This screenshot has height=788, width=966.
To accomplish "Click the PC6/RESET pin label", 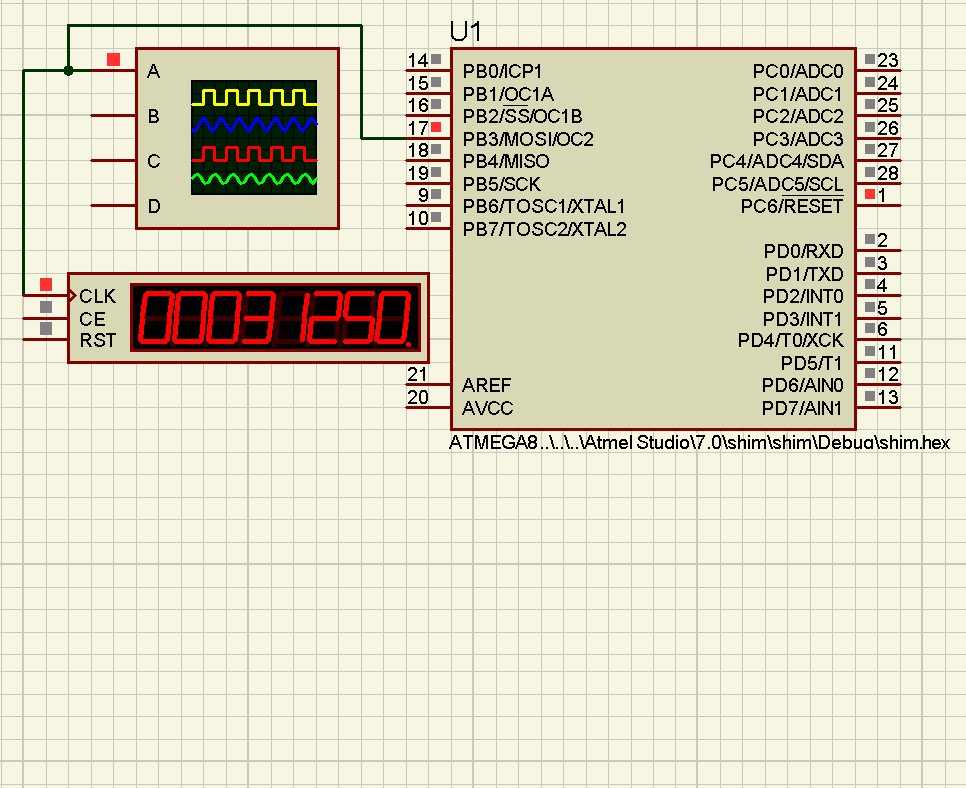I will point(792,206).
